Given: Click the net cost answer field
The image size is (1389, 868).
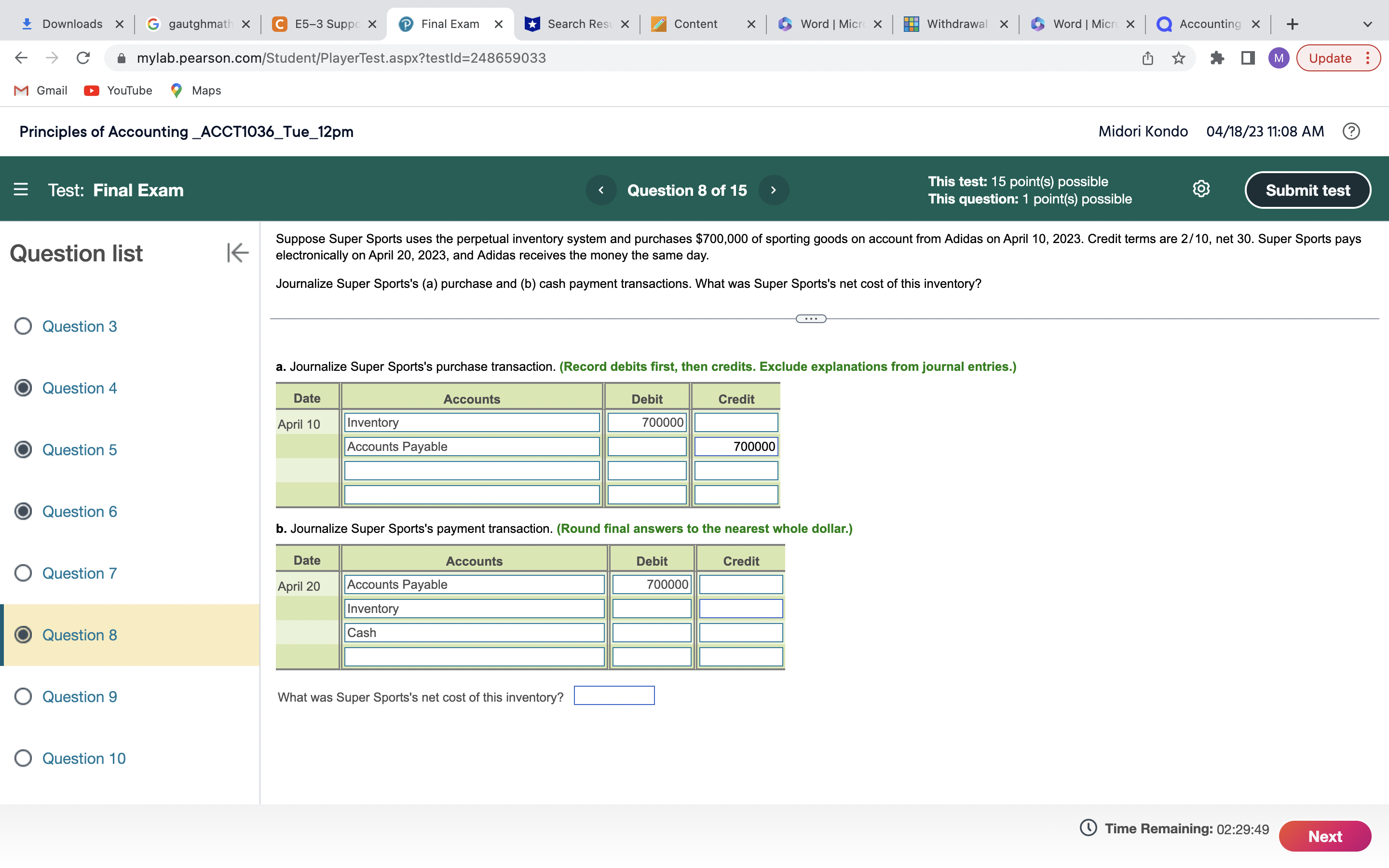Looking at the screenshot, I should pos(614,696).
